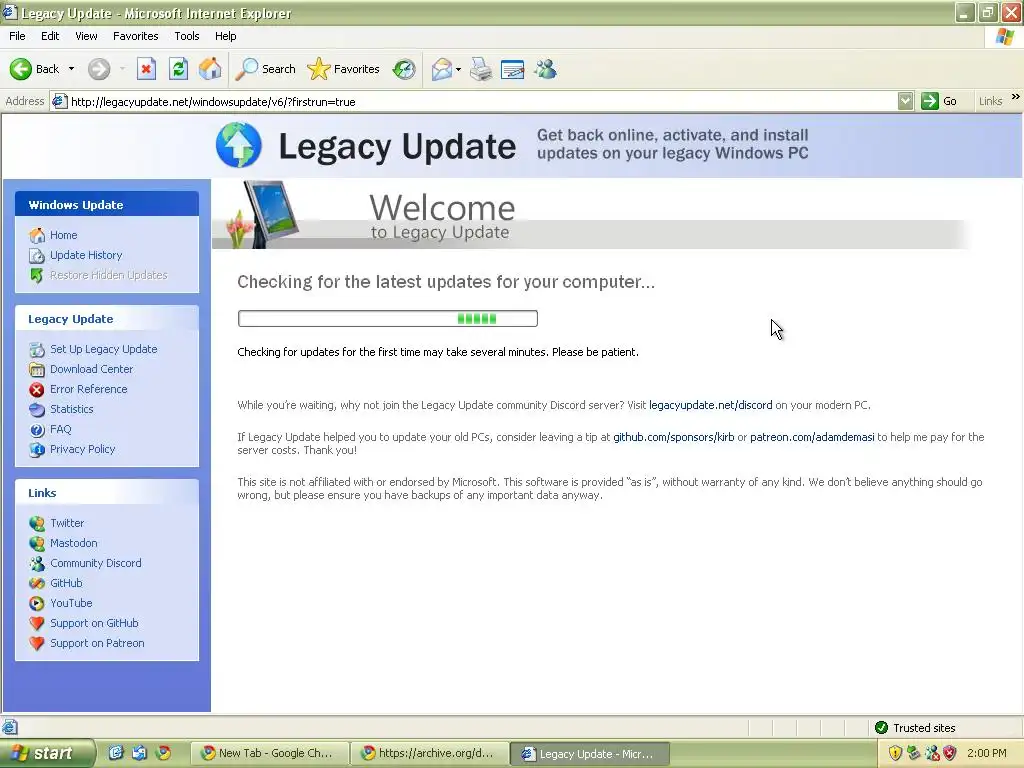Click Support on GitHub link

tap(94, 623)
